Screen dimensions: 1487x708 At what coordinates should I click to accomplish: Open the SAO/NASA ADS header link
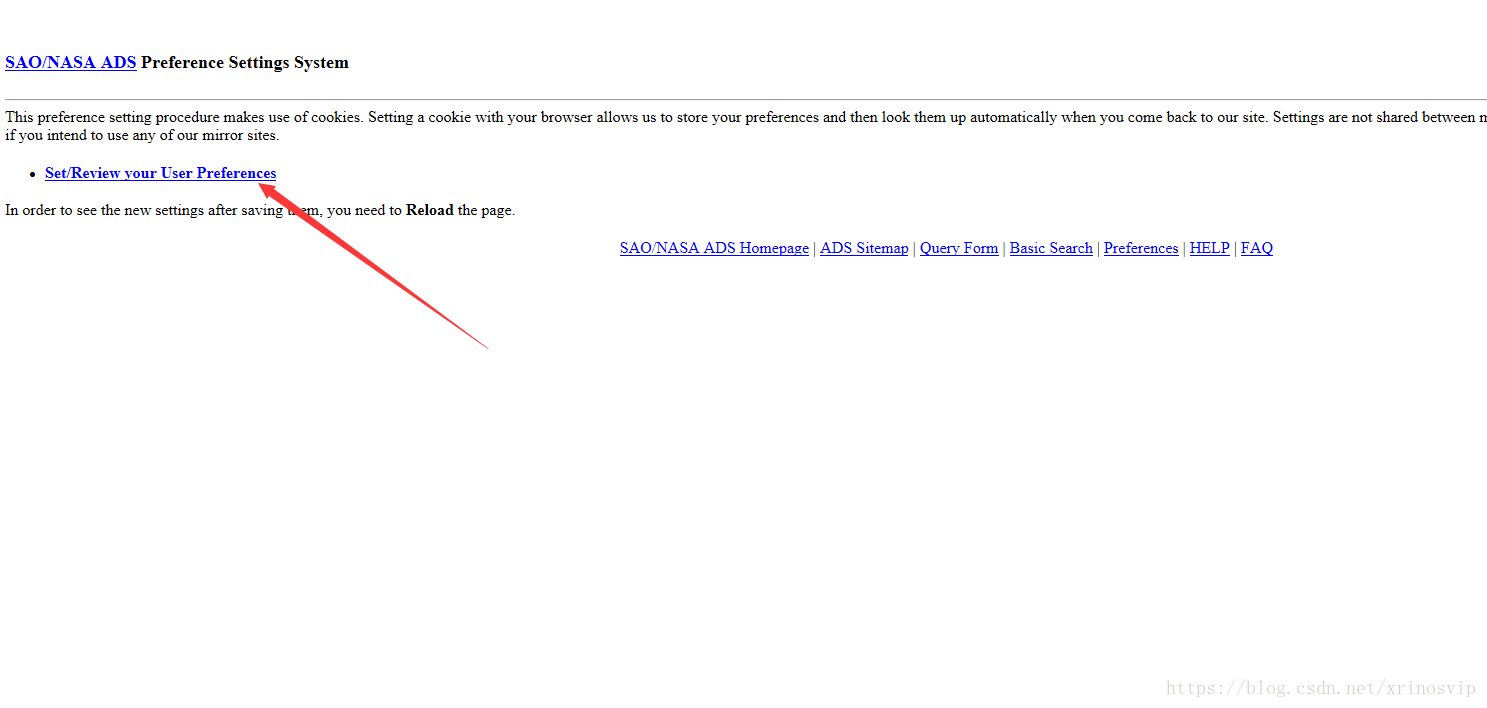click(71, 62)
